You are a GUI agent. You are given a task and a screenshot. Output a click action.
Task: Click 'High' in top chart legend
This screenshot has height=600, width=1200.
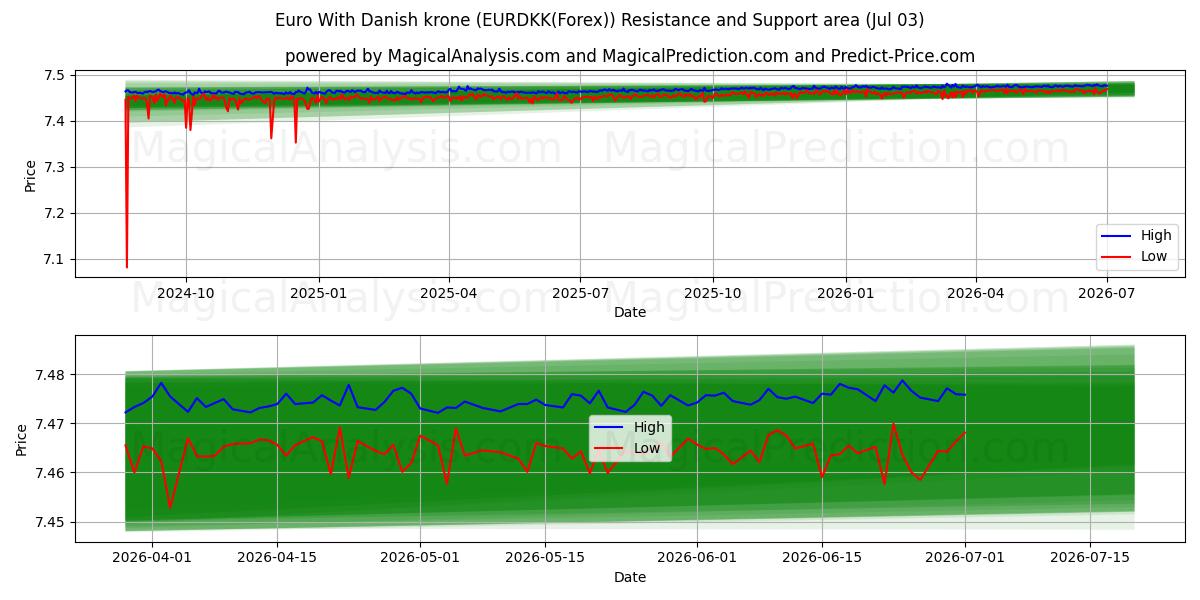click(1156, 236)
